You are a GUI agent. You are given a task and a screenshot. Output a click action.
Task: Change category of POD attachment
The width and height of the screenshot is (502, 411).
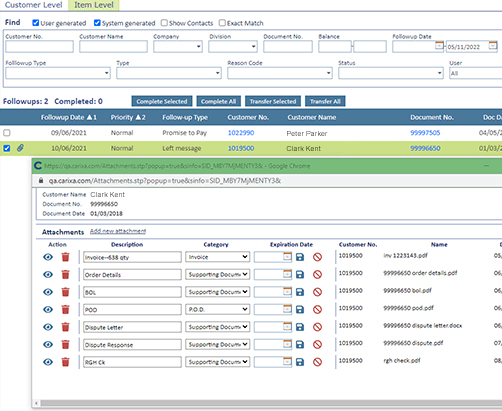[x=218, y=309]
